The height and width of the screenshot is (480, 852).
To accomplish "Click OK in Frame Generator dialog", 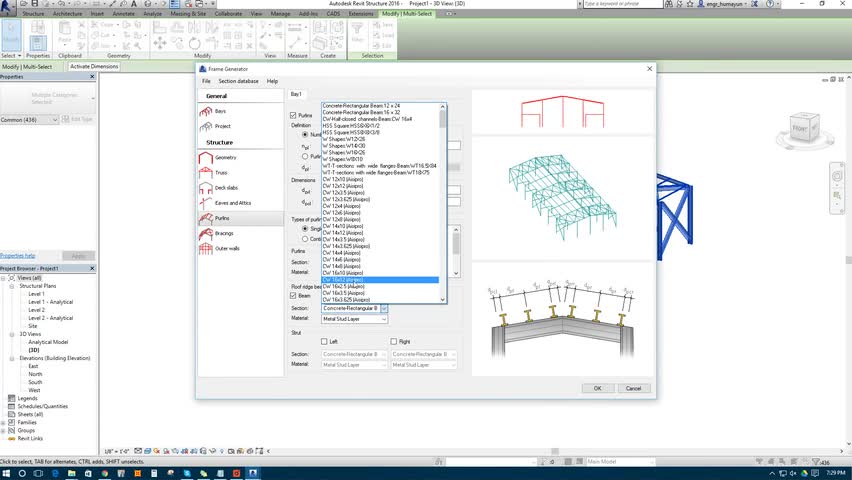I will [x=598, y=388].
